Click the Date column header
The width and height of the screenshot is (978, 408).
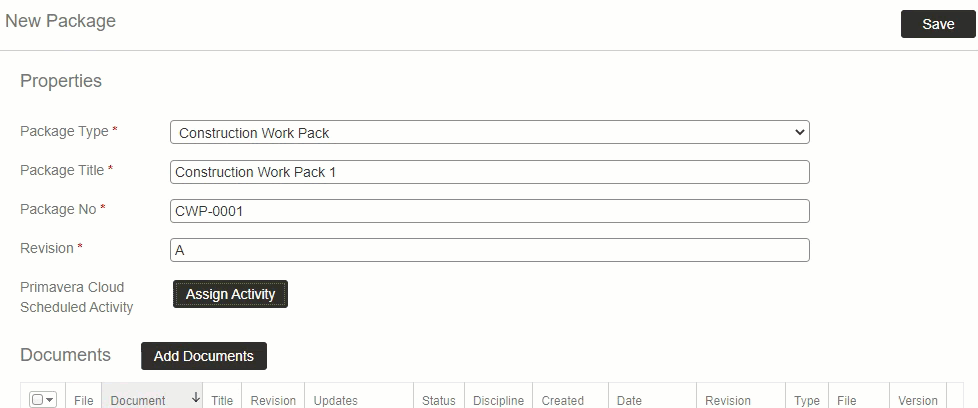(x=629, y=400)
